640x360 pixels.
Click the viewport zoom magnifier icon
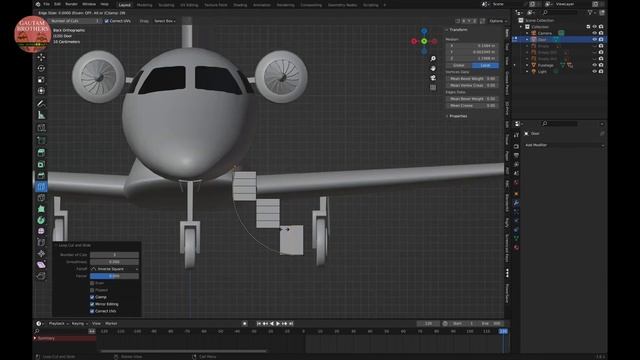[x=433, y=59]
